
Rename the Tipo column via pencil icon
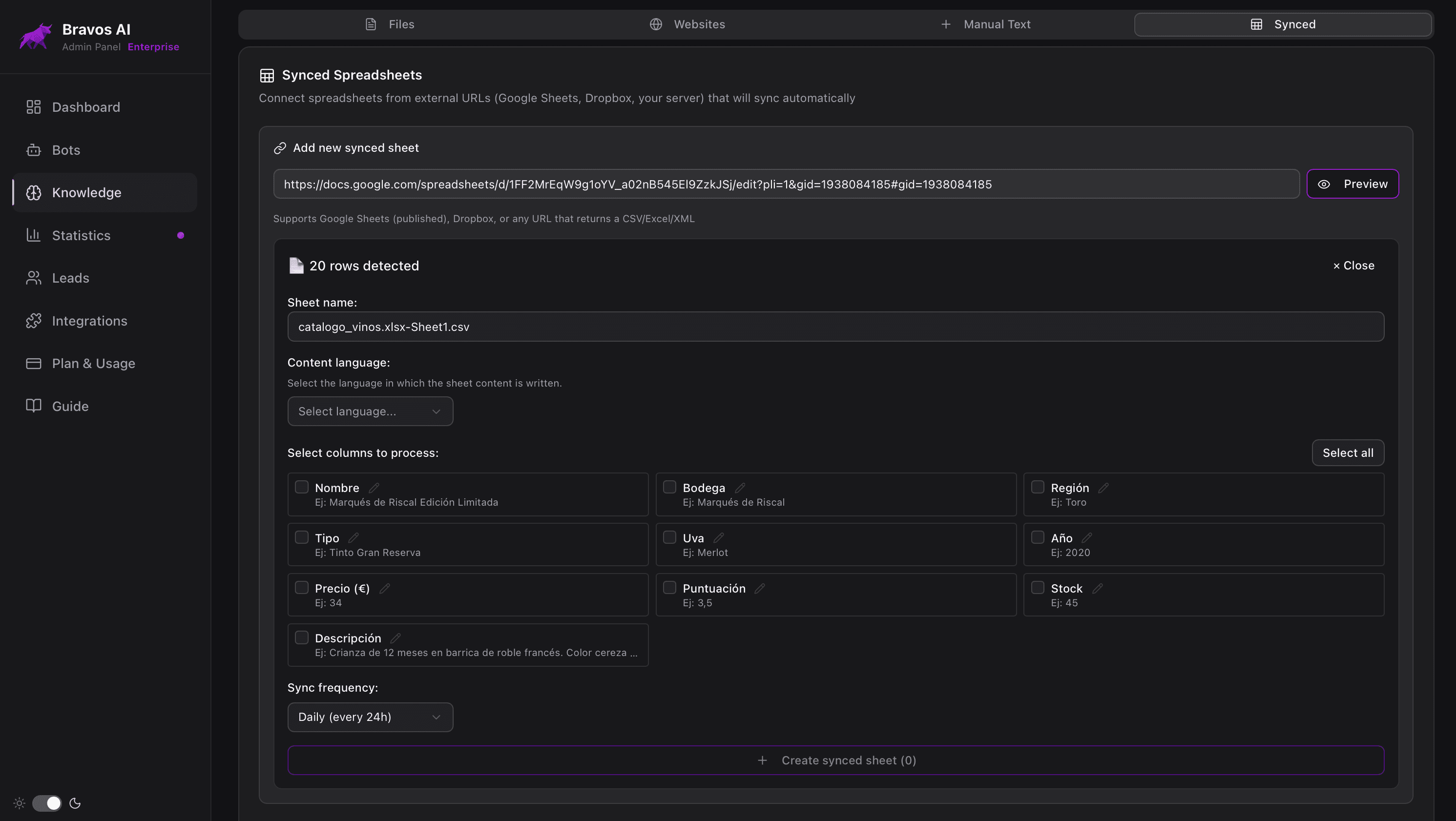pyautogui.click(x=354, y=537)
